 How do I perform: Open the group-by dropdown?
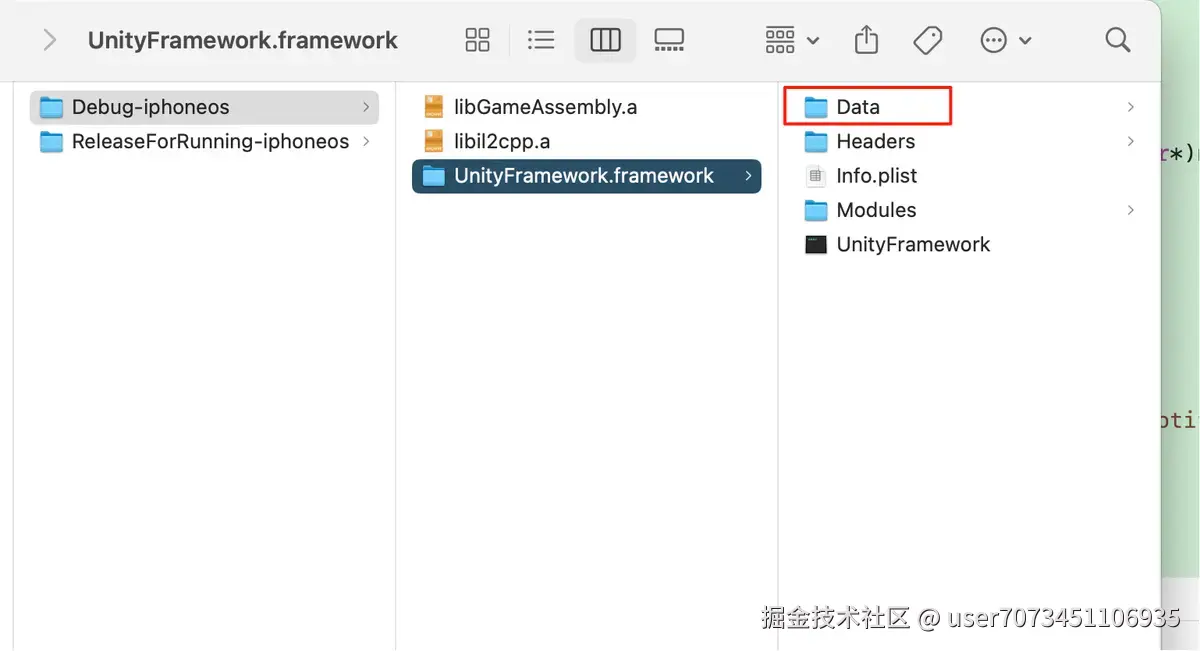point(792,40)
